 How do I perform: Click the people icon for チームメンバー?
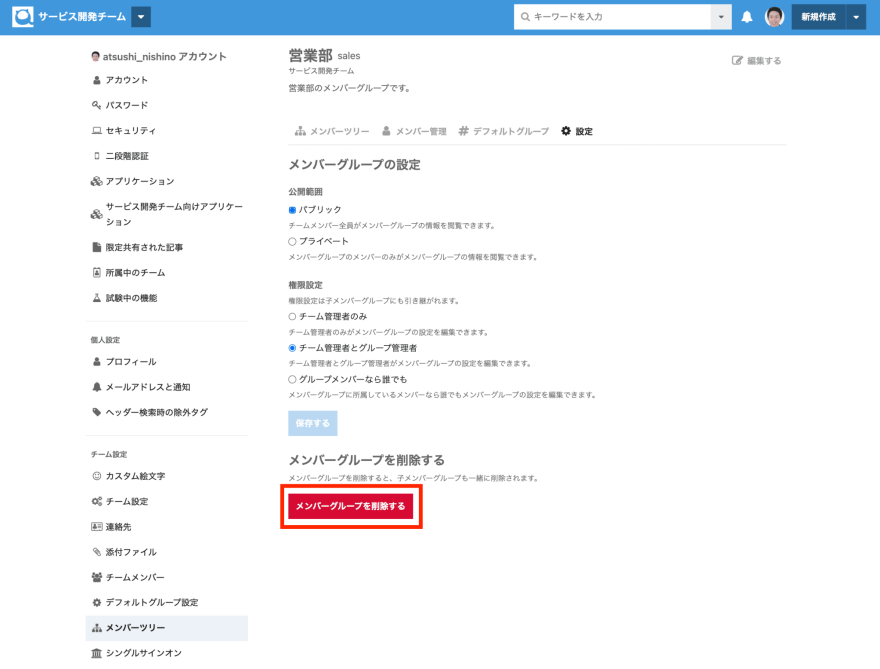[97, 577]
